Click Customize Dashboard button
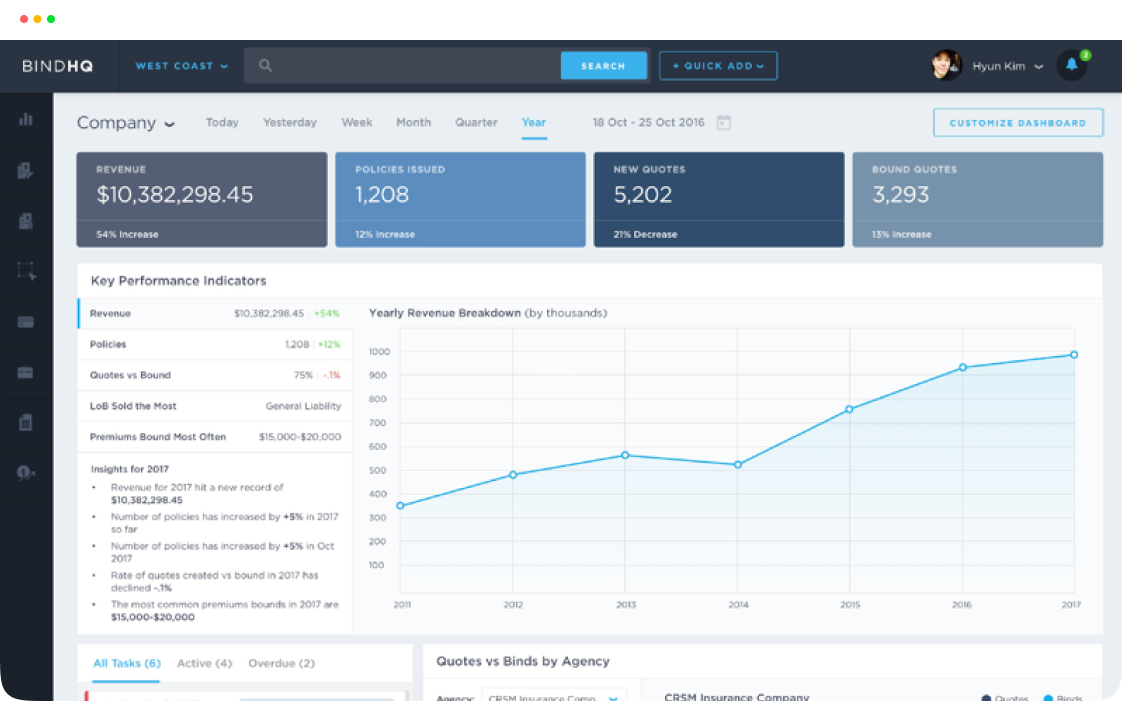Image resolution: width=1122 pixels, height=701 pixels. [x=1018, y=122]
